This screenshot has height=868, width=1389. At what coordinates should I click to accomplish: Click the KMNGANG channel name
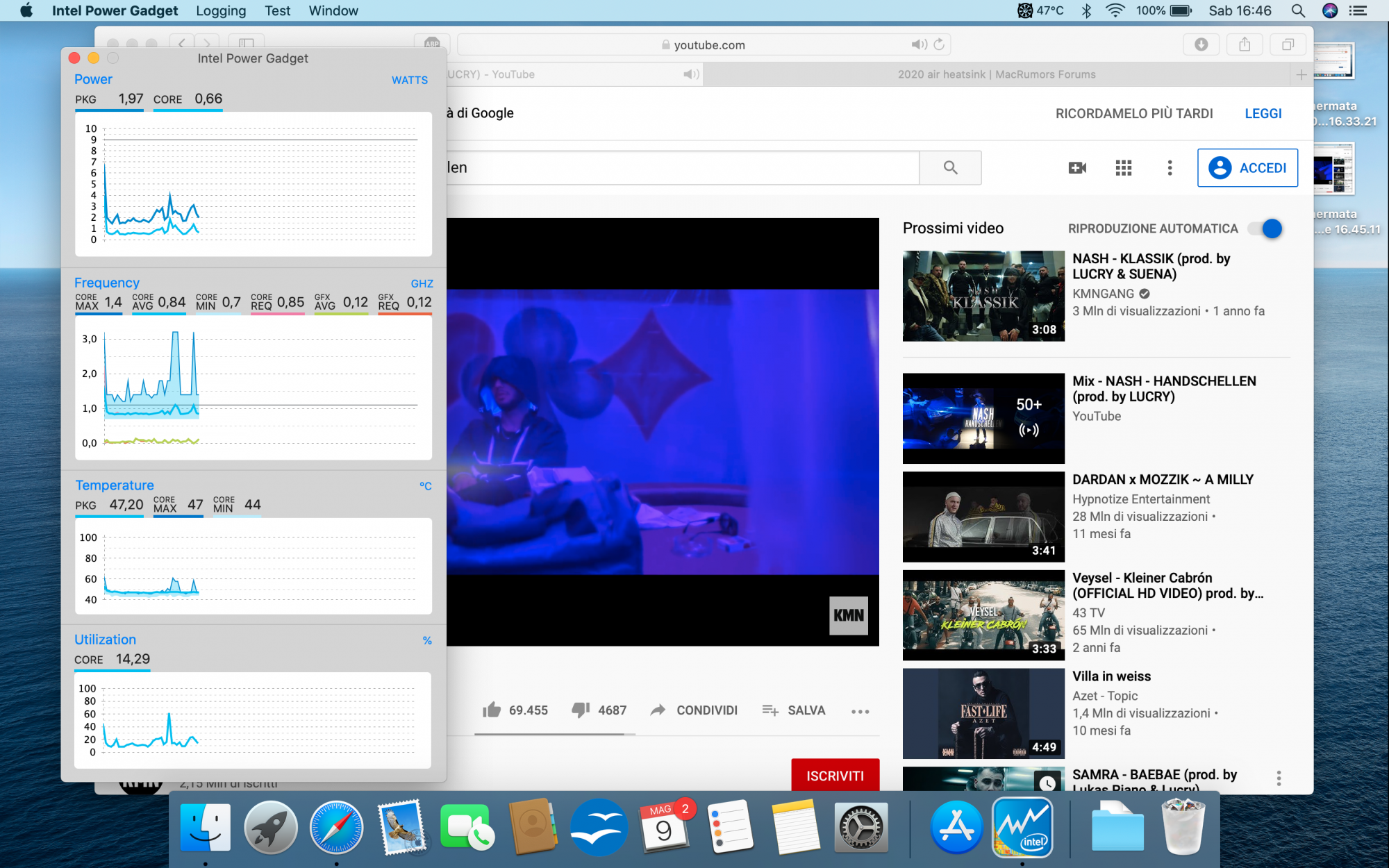(x=1103, y=293)
